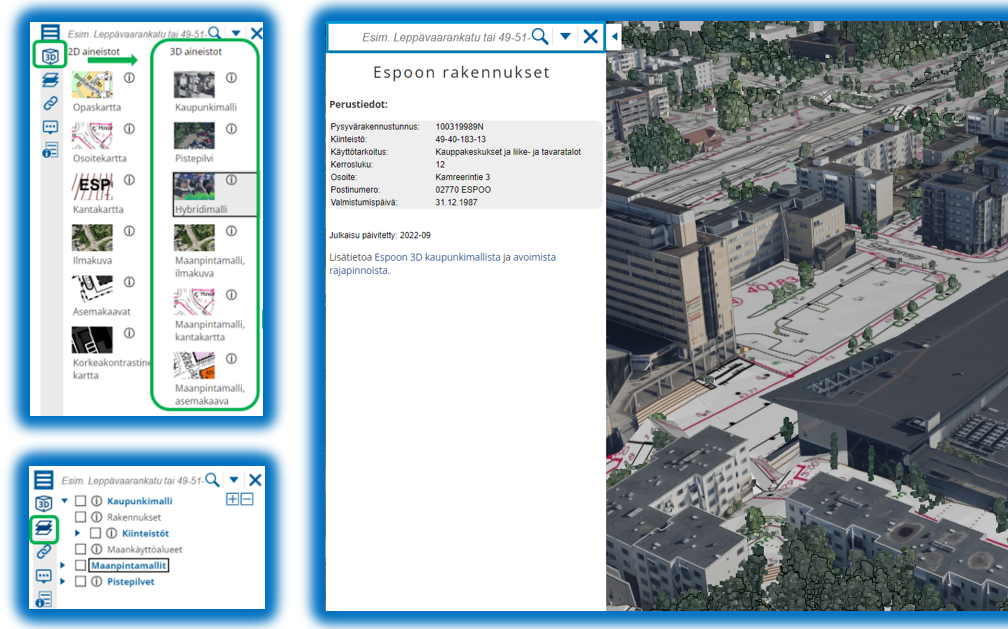
Task: Open the dropdown arrow beside search in the info panel
Action: 565,36
